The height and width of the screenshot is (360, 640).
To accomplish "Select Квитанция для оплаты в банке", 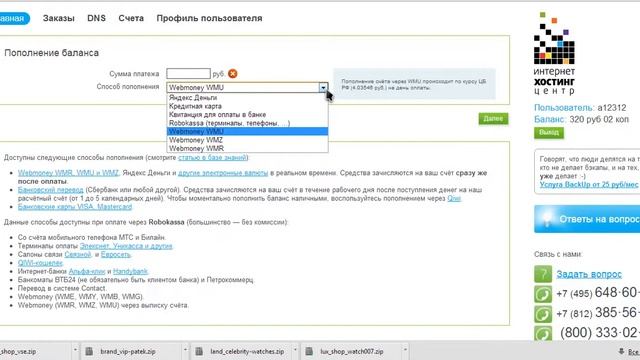I will [x=247, y=115].
